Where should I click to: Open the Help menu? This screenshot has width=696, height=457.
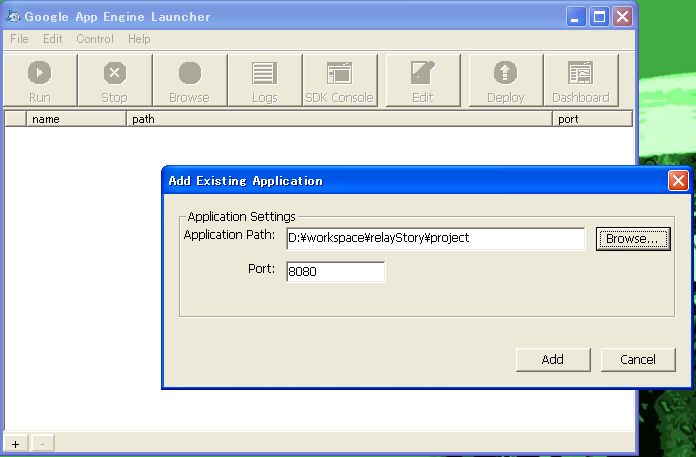139,39
